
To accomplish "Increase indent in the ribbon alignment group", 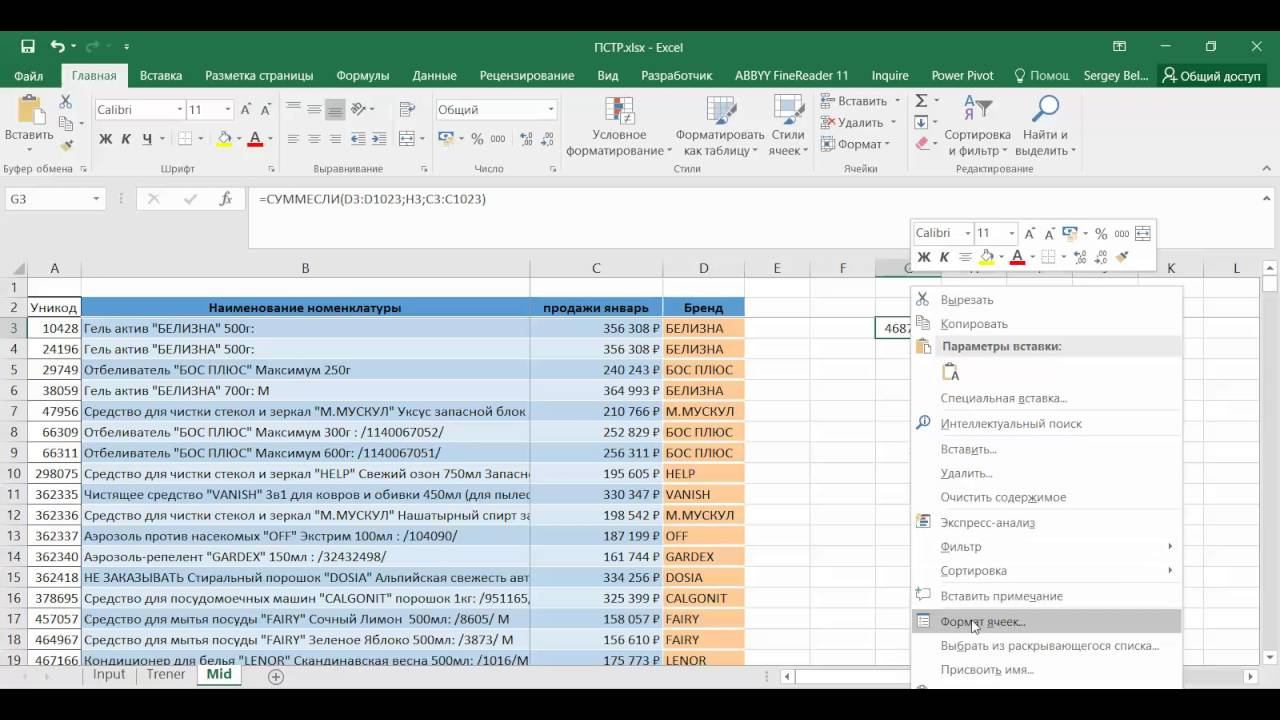I will [x=380, y=139].
